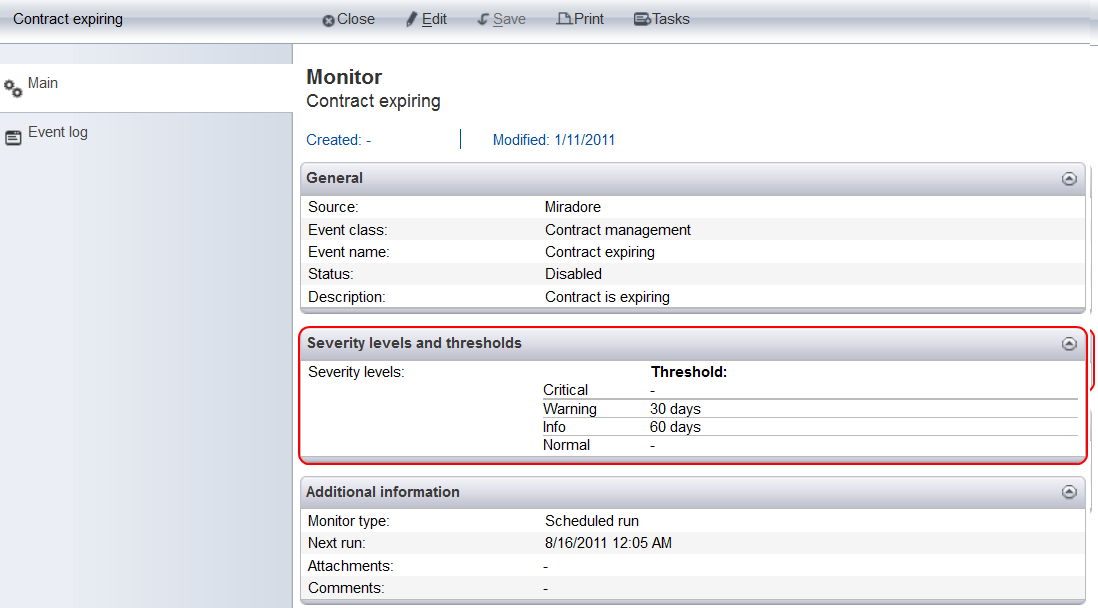The image size is (1098, 608).
Task: Click the Event log sidebar icon
Action: (13, 137)
